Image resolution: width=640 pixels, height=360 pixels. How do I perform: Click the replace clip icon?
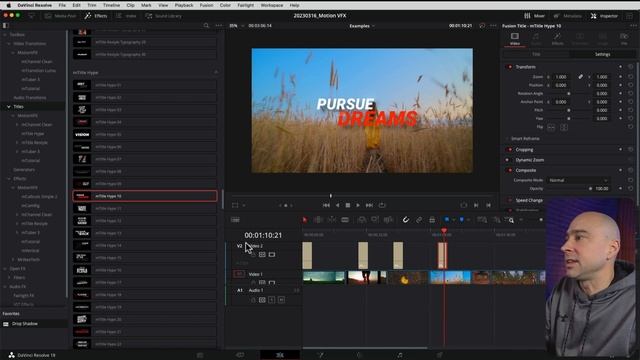coord(388,220)
